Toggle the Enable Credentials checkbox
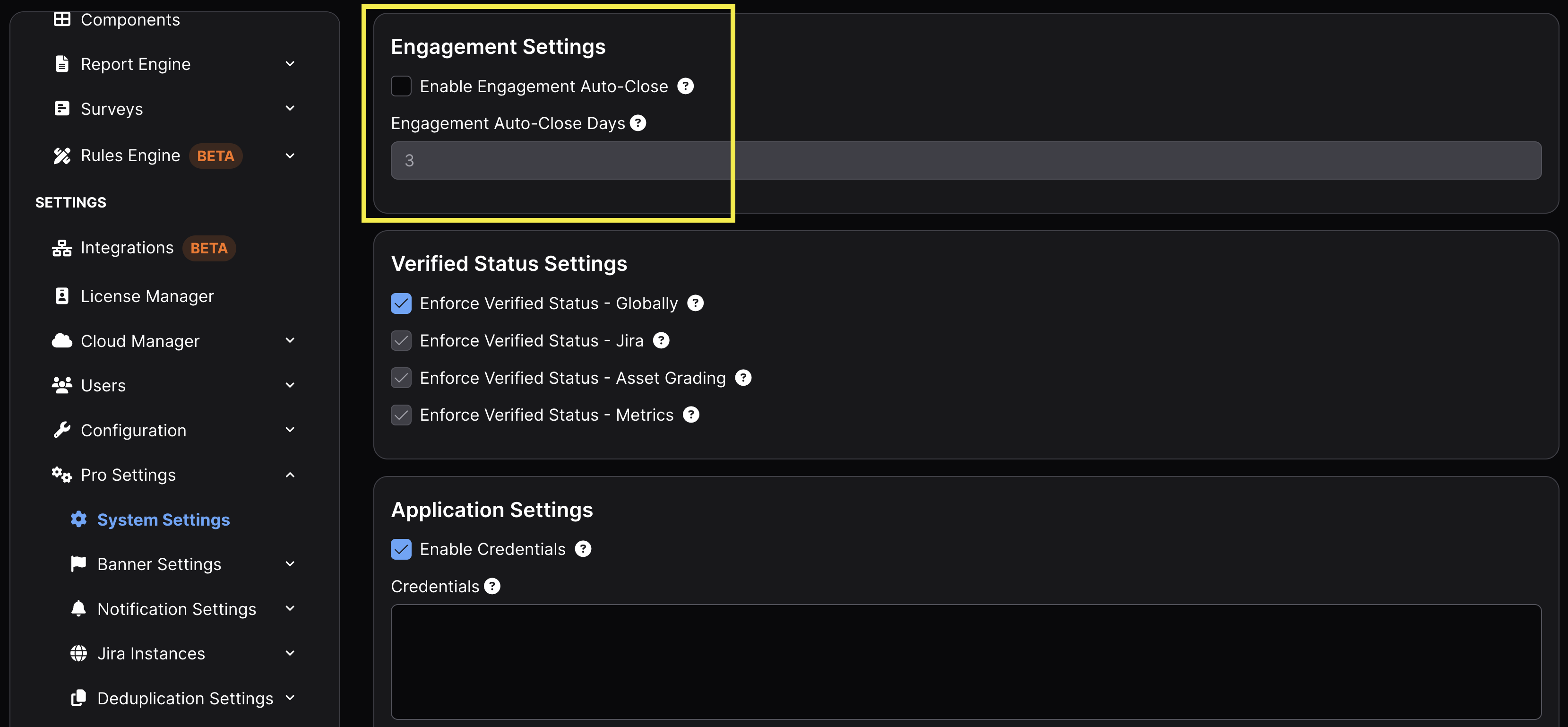 click(401, 549)
